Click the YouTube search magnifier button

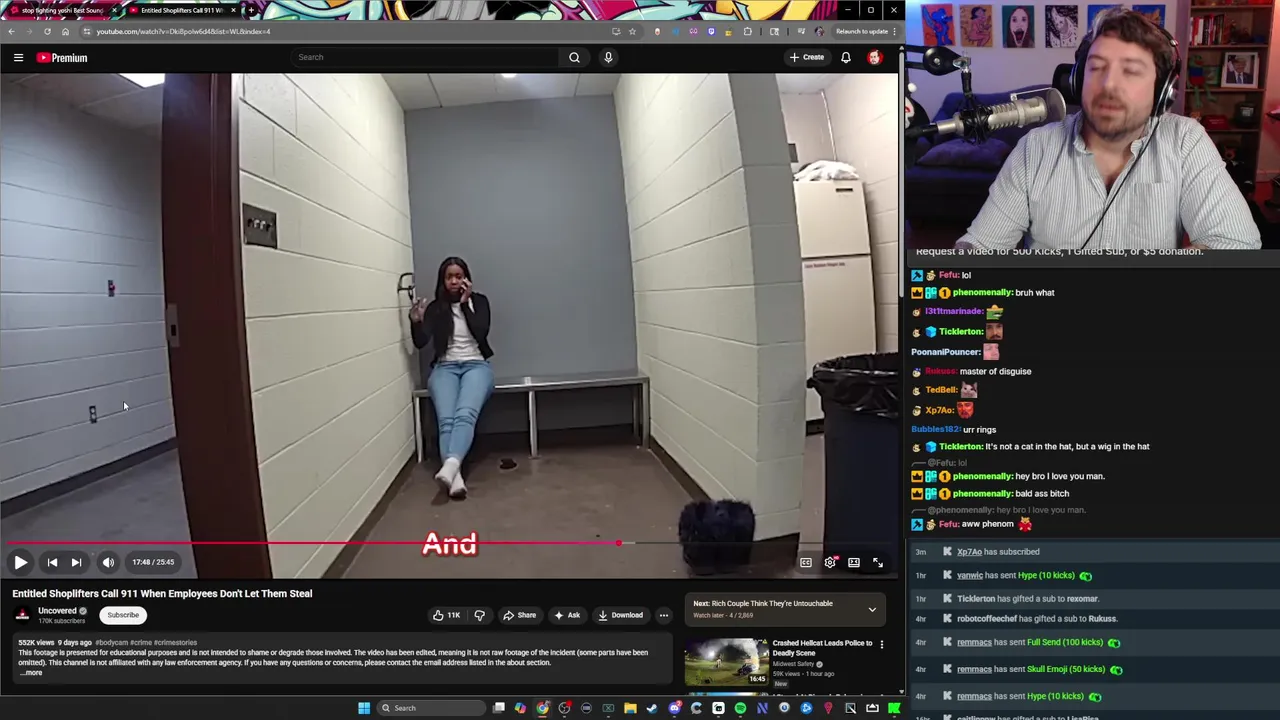[x=574, y=57]
